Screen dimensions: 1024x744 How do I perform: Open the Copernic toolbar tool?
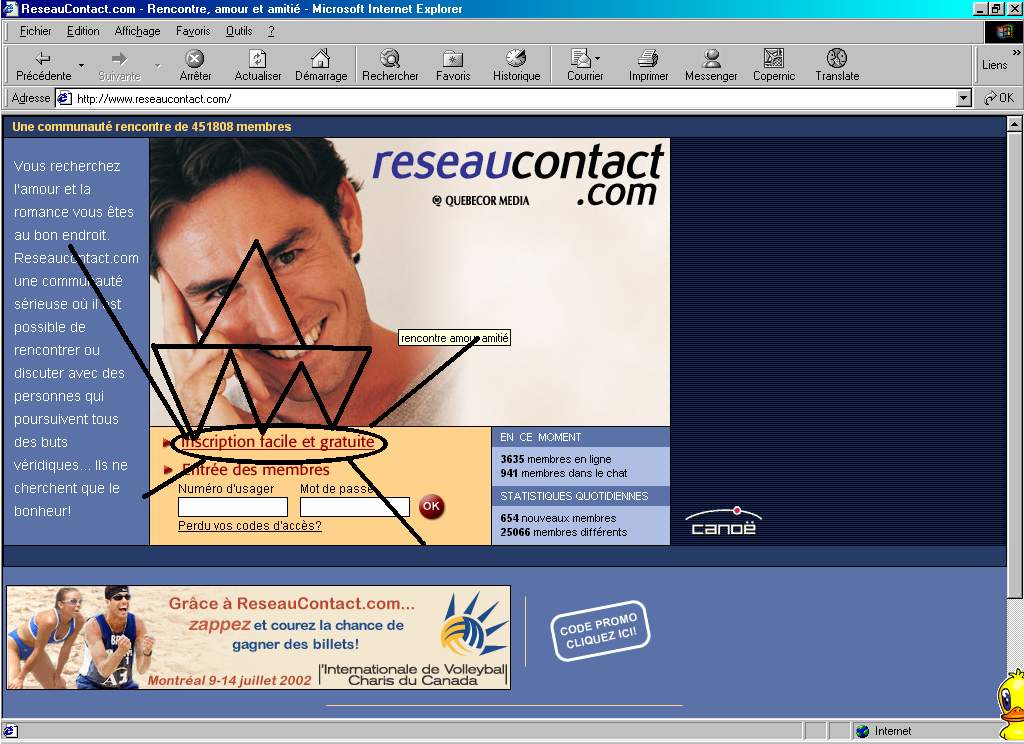point(774,65)
